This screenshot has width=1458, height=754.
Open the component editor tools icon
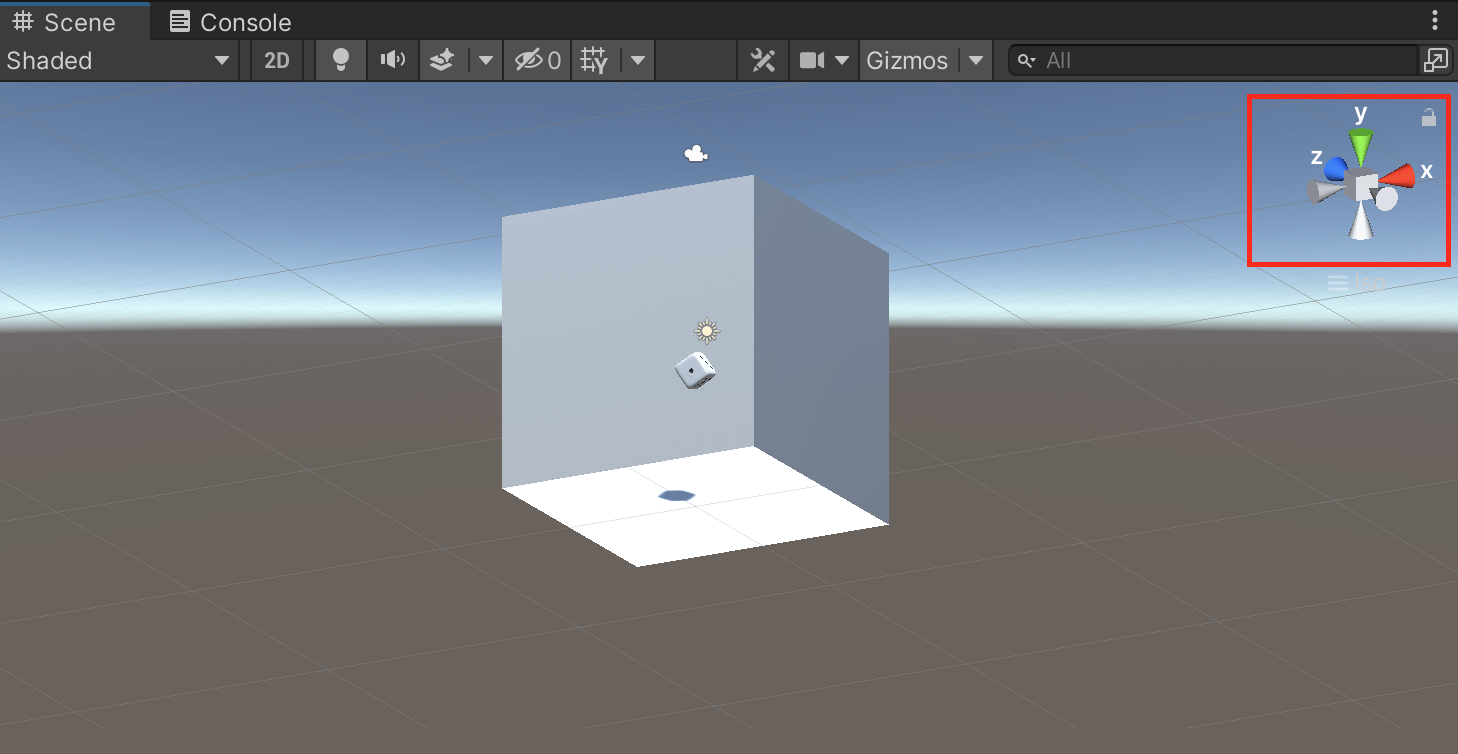click(x=763, y=61)
